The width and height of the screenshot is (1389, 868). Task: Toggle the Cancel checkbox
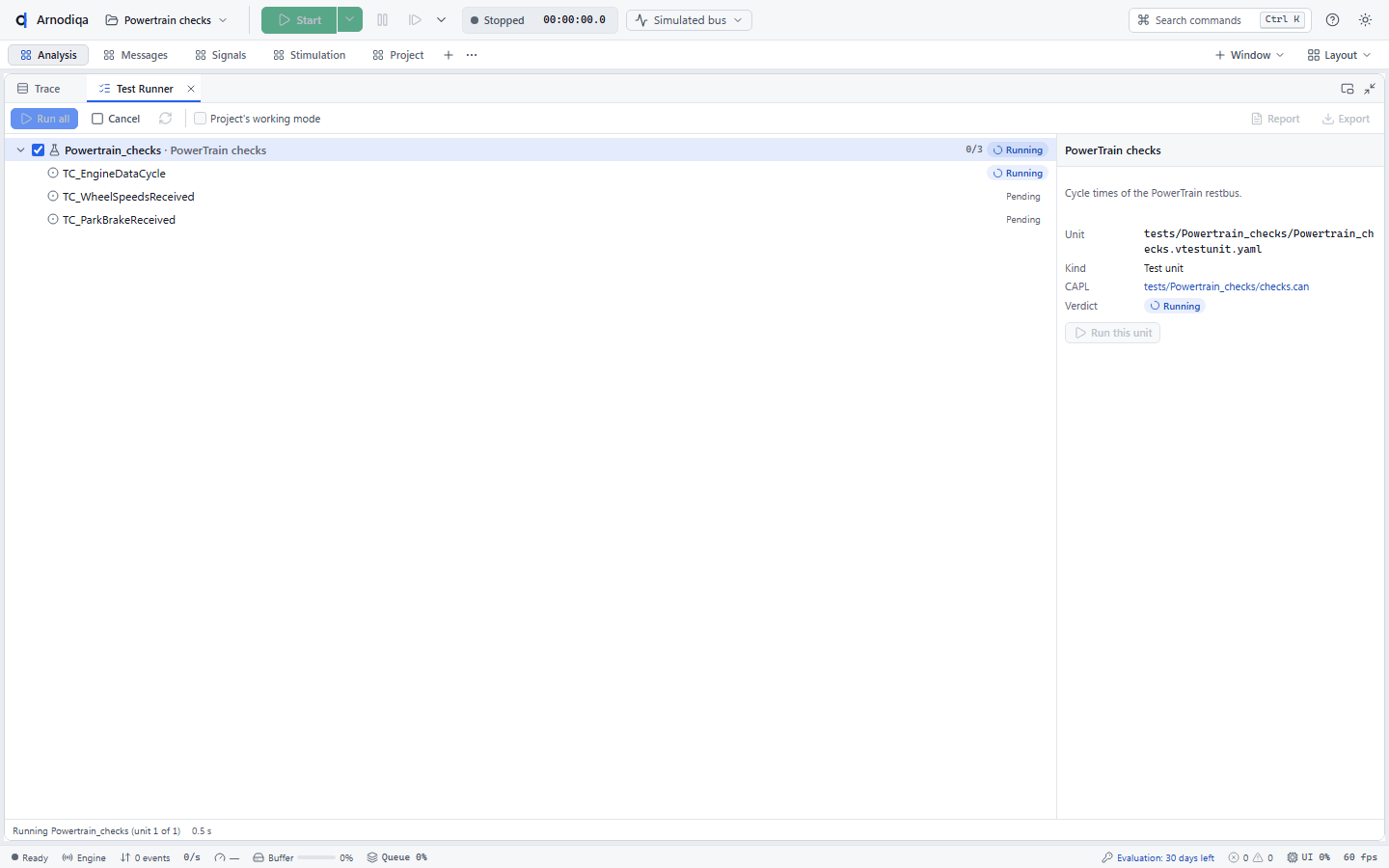coord(97,119)
